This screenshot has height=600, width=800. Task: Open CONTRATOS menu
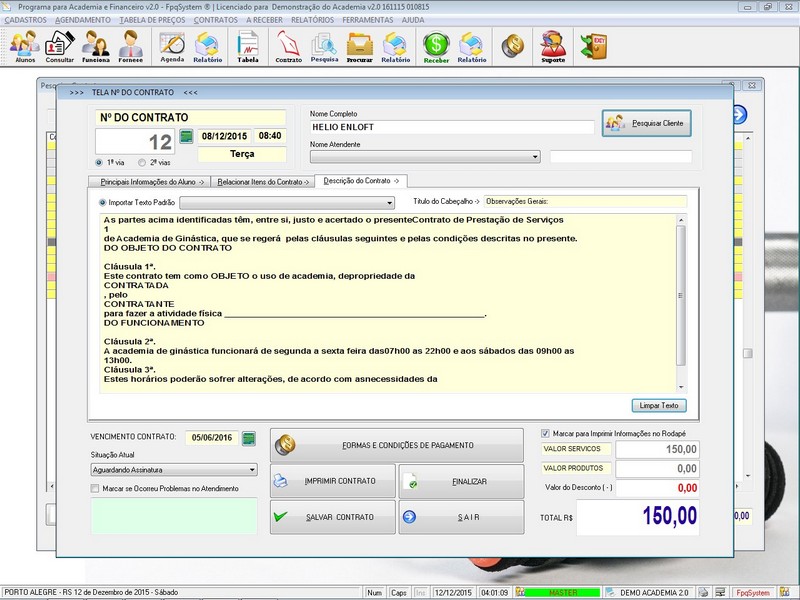(x=215, y=20)
